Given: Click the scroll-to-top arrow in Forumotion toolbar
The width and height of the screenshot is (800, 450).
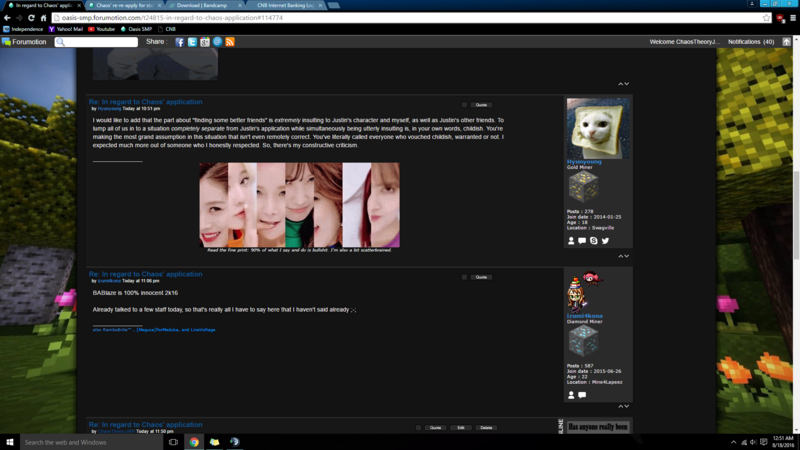Looking at the screenshot, I should (x=786, y=42).
